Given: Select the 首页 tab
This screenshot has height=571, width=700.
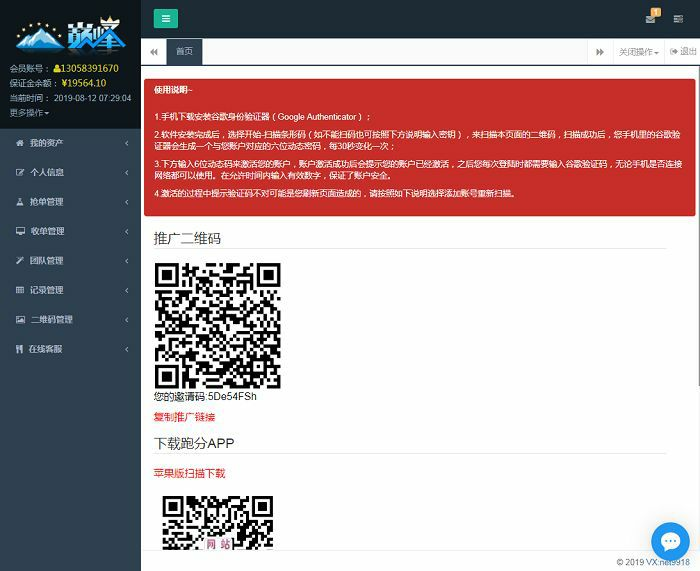Looking at the screenshot, I should (184, 52).
